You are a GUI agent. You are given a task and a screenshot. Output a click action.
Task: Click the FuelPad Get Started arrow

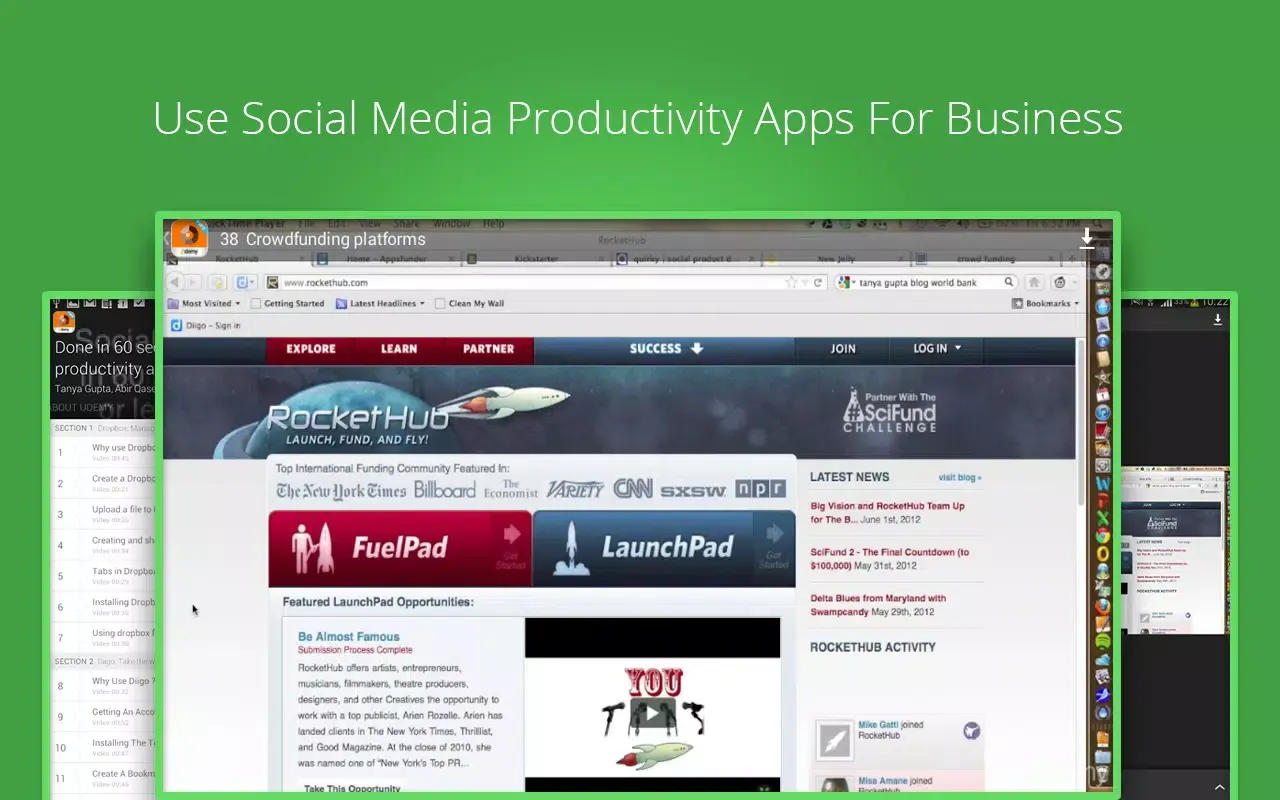(x=511, y=534)
